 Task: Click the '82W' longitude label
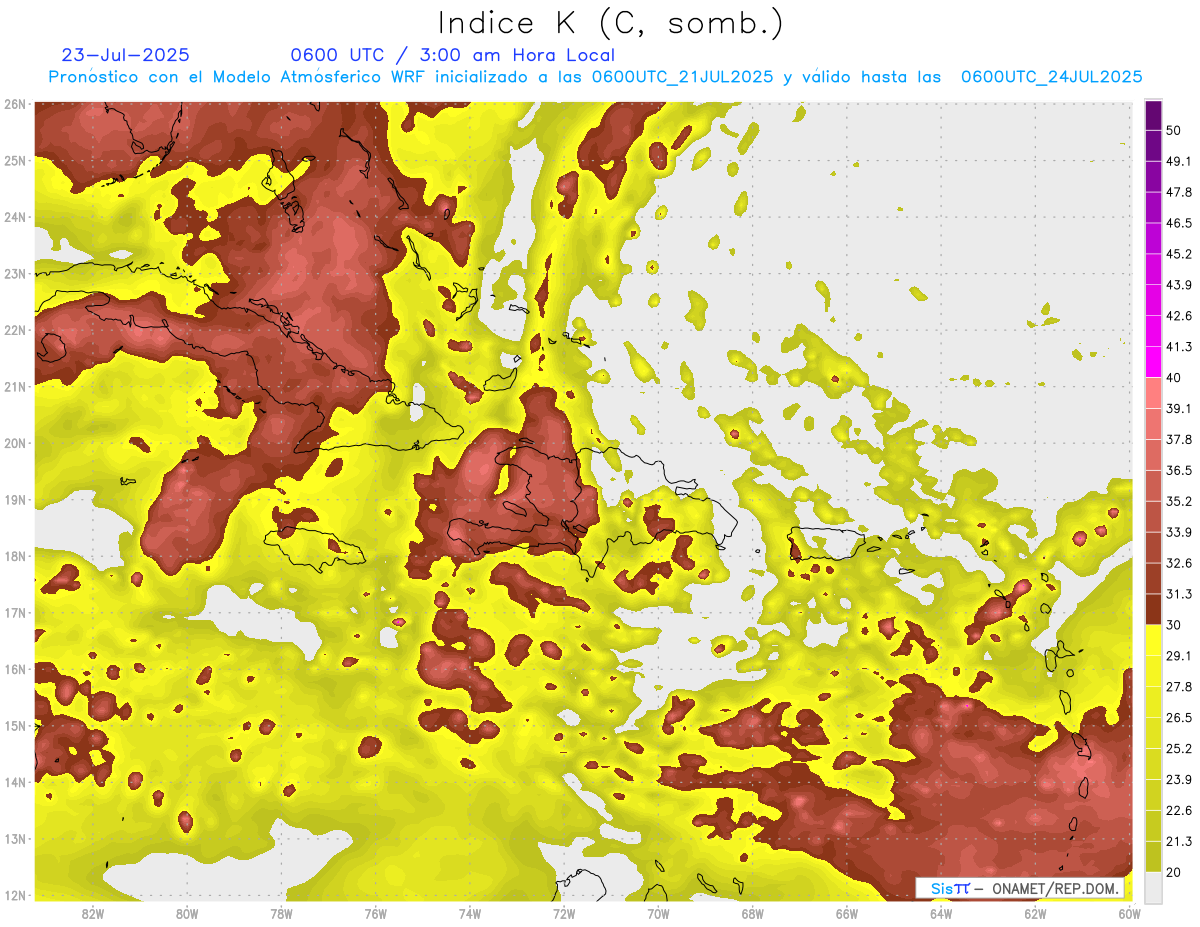tap(93, 914)
